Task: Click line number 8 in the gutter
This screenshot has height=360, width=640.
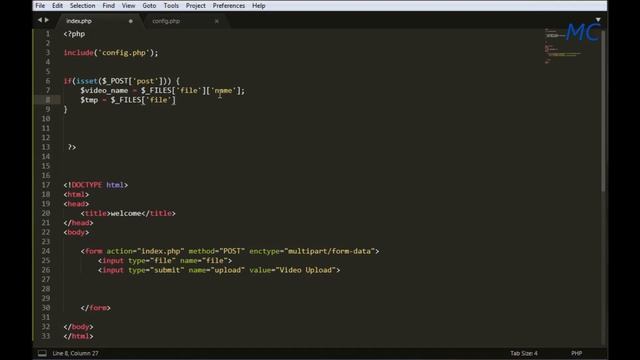Action: 48,100
